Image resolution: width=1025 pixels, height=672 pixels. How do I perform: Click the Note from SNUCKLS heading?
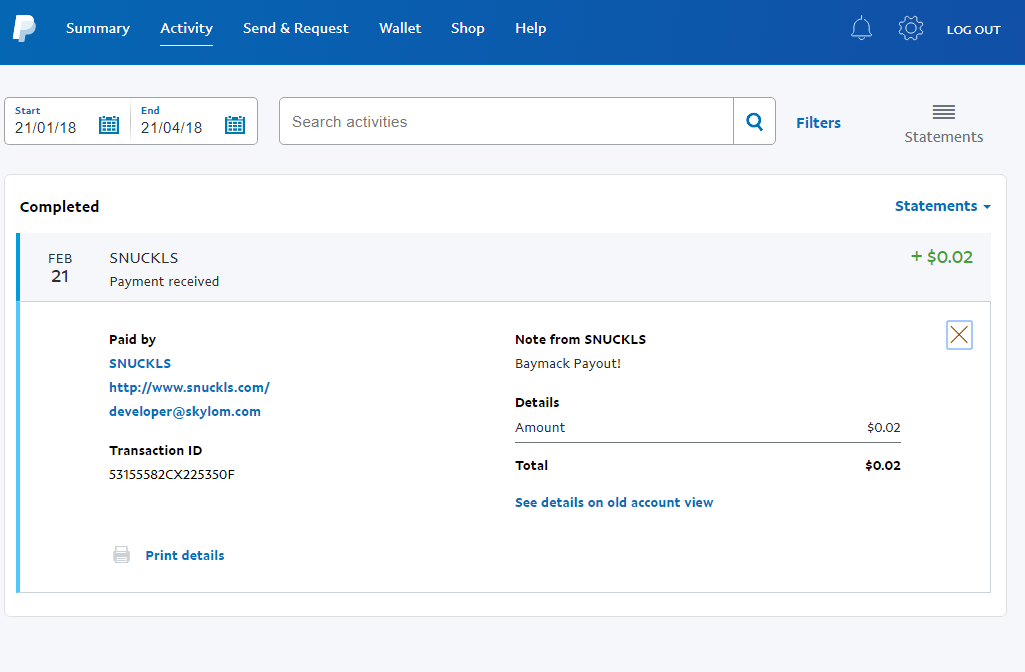click(580, 339)
